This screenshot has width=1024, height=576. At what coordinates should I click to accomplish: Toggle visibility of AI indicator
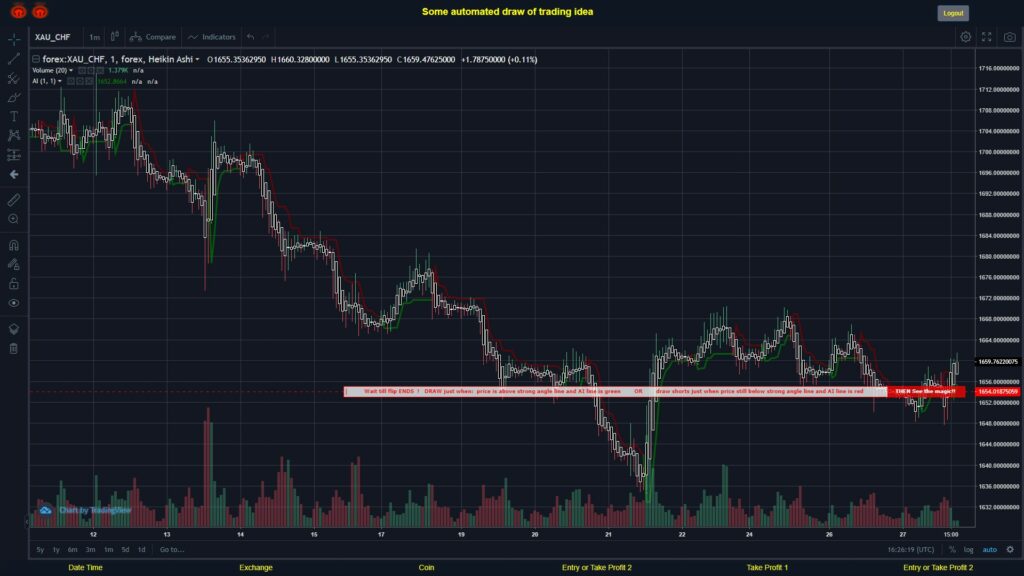(x=71, y=82)
